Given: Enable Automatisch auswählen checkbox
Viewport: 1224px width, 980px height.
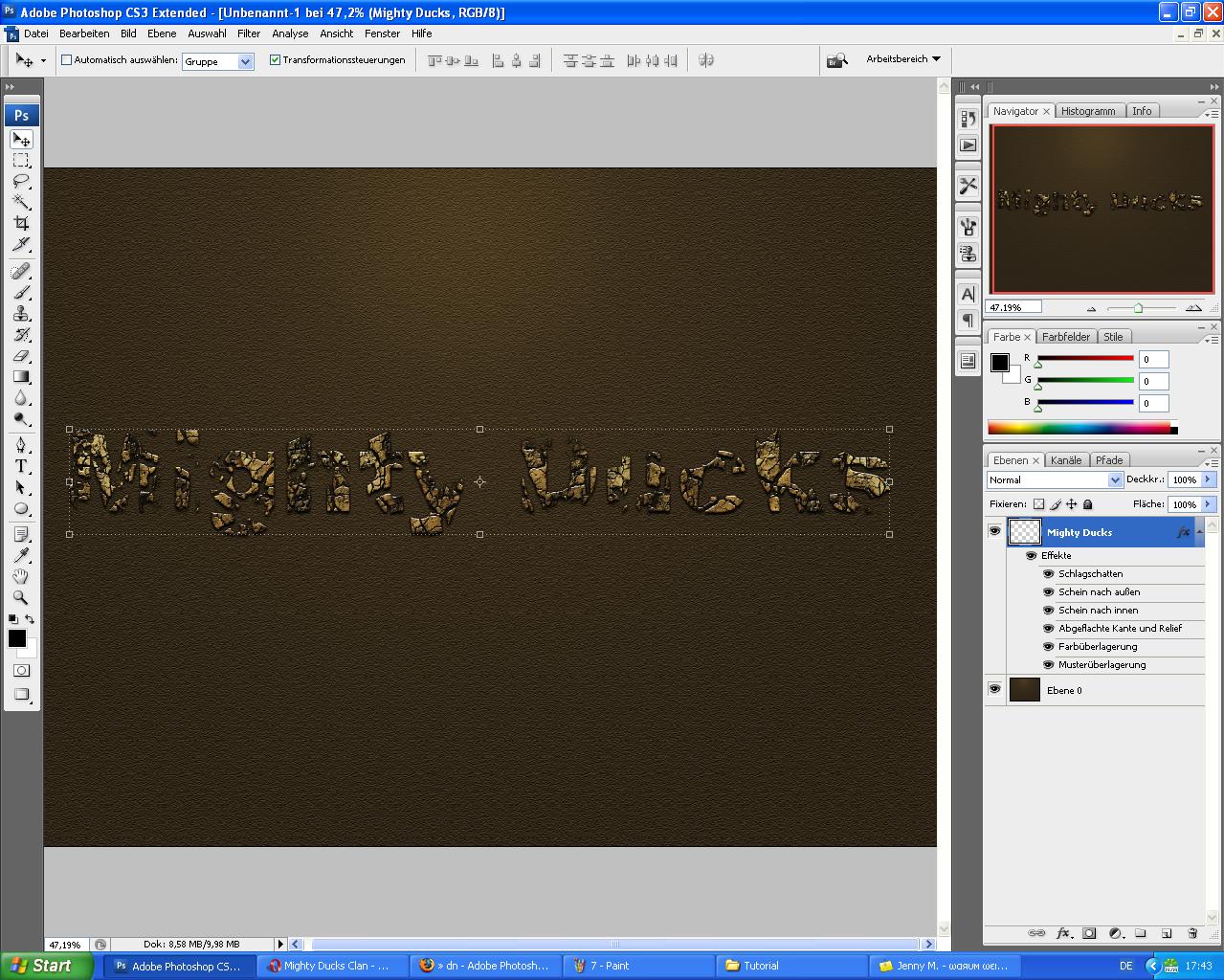Looking at the screenshot, I should (67, 59).
